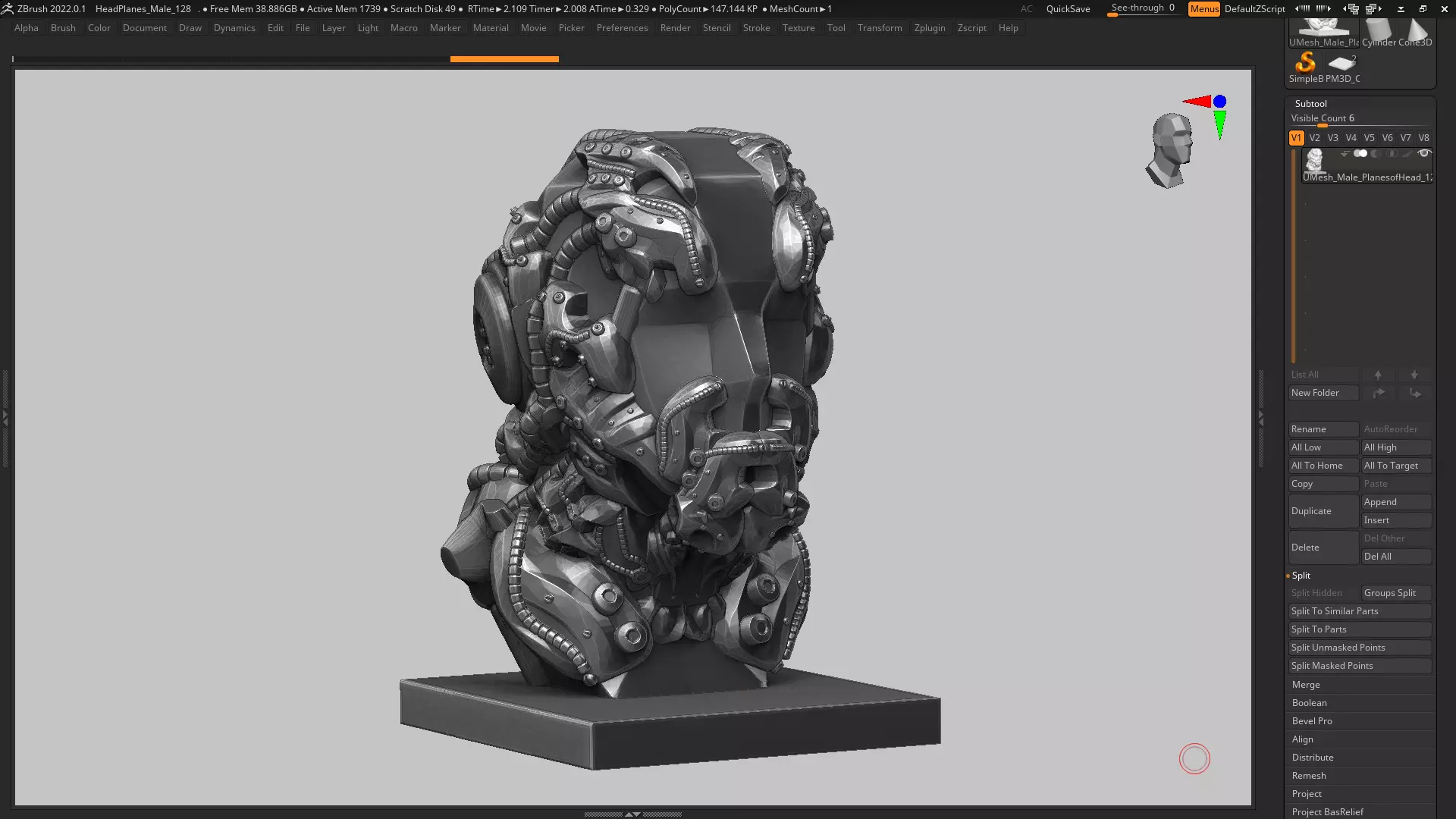Open the Preferences menu
This screenshot has width=1456, height=819.
[622, 28]
